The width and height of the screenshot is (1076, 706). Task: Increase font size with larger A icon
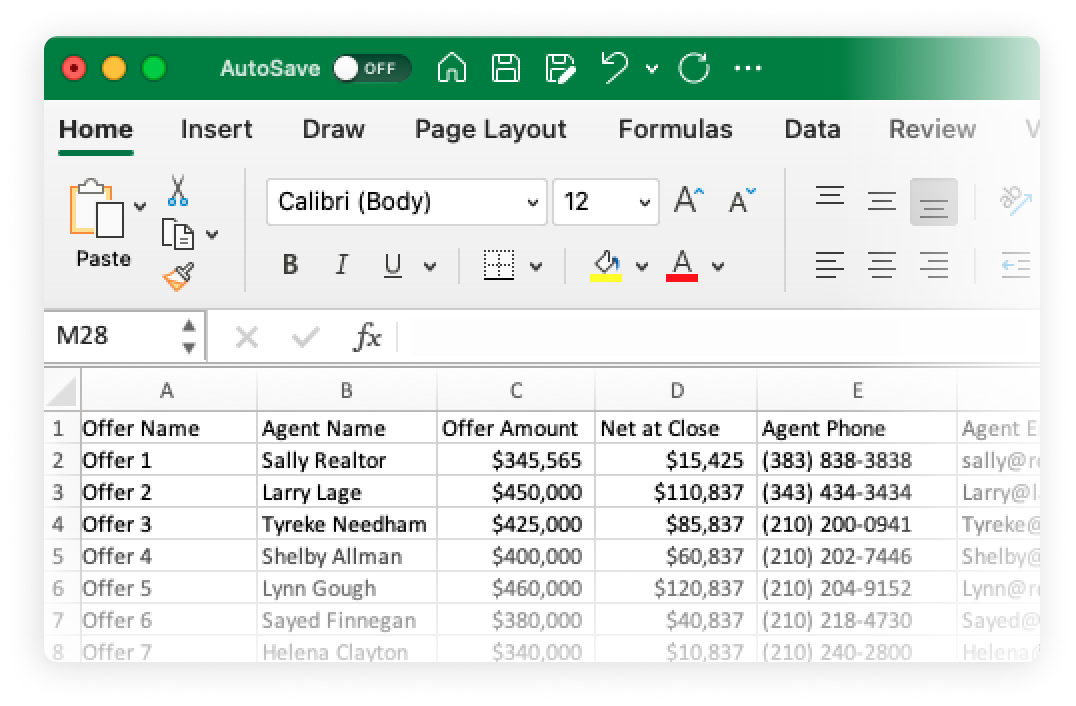pyautogui.click(x=688, y=201)
